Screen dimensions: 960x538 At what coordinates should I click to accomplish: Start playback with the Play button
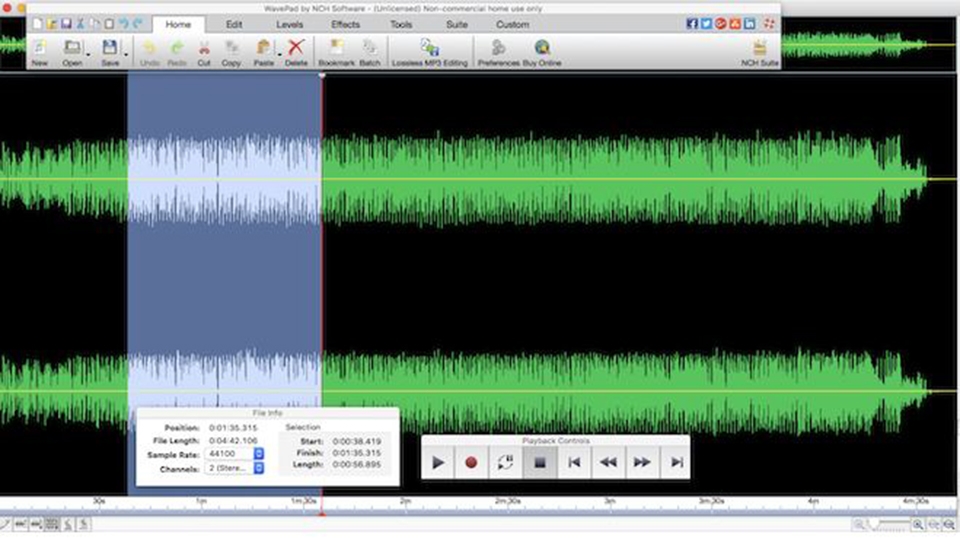click(438, 462)
